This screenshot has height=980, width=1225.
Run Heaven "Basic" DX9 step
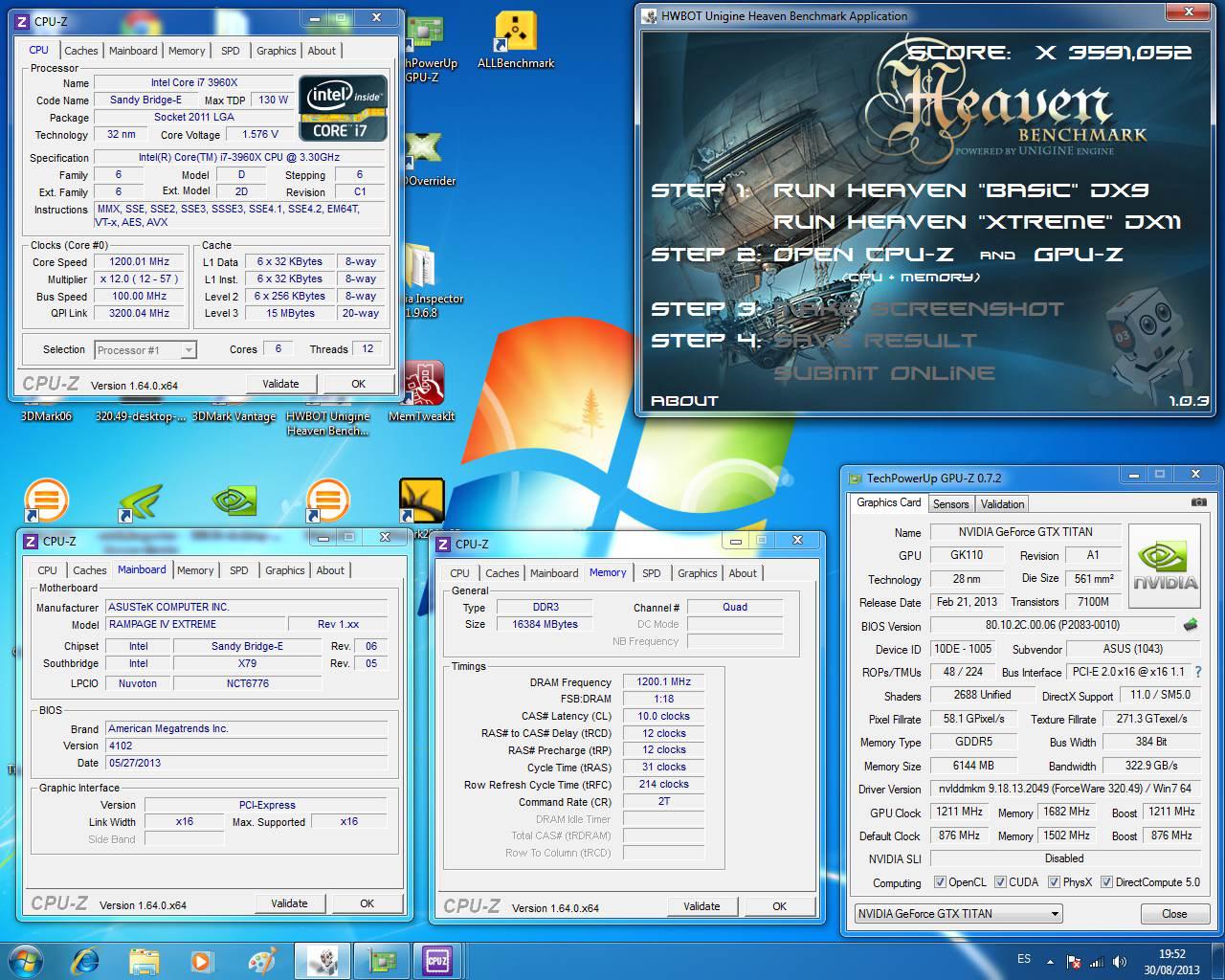pos(961,190)
